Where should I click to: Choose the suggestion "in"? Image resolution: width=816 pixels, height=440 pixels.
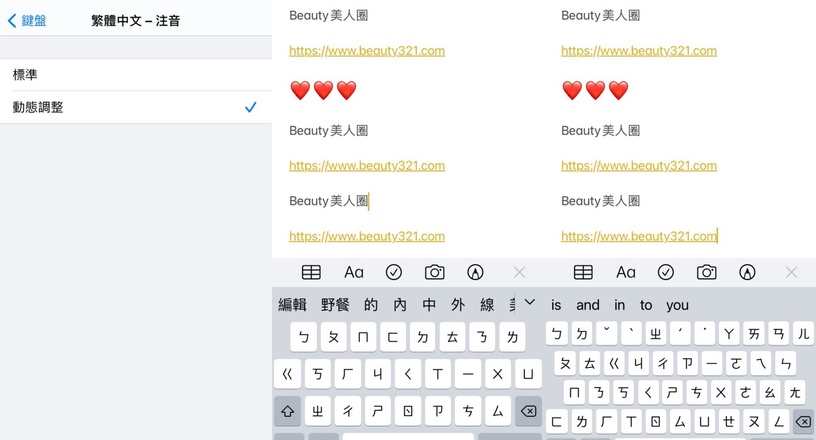[619, 305]
